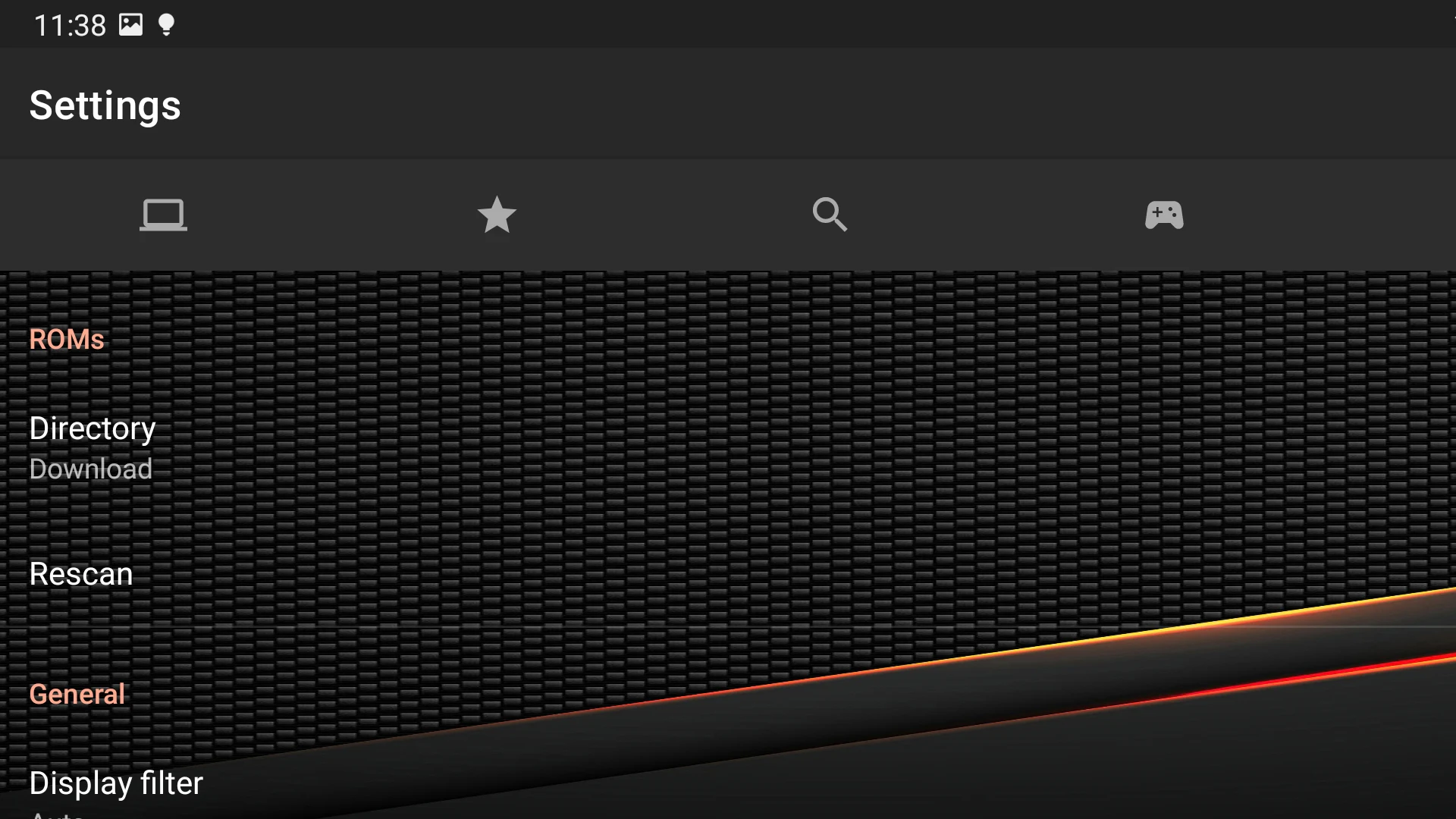Tap the lightbulb notification icon in status bar
The image size is (1456, 819).
[x=166, y=25]
